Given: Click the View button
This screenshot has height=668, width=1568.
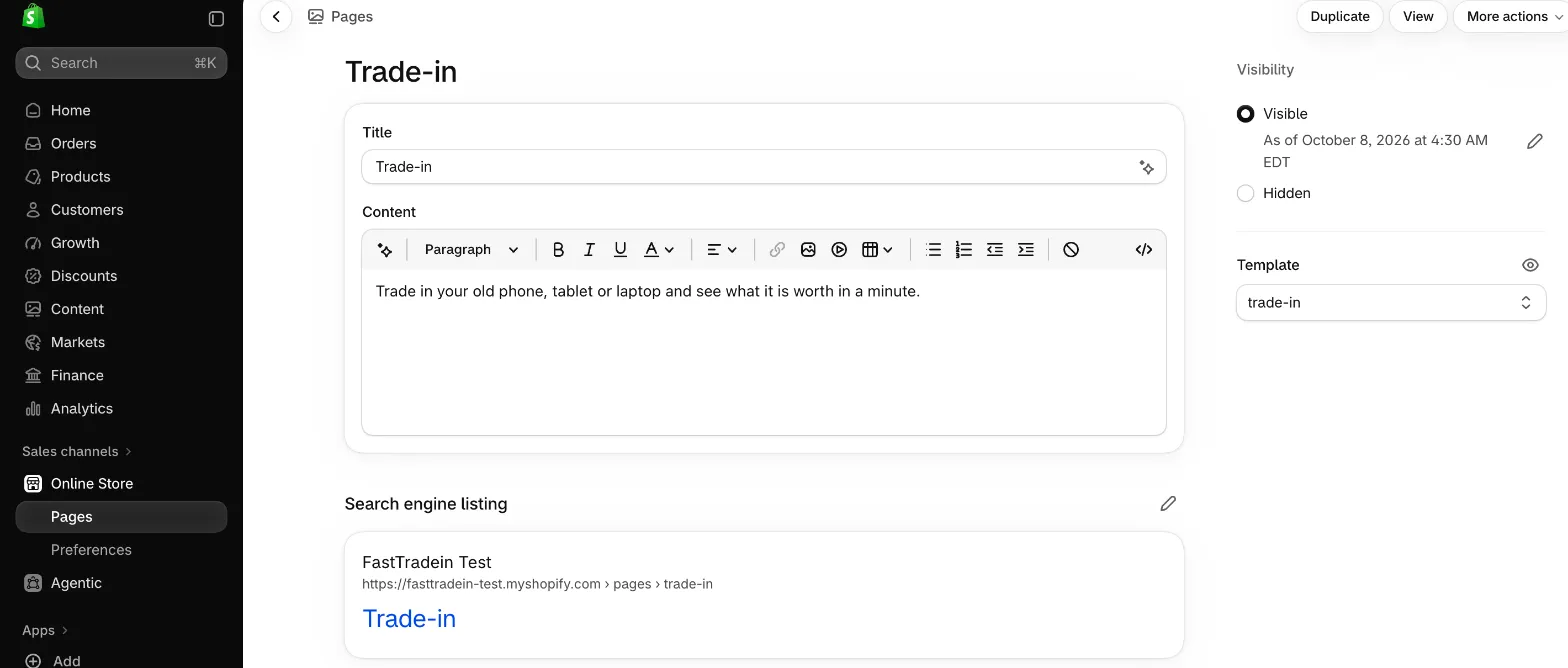Looking at the screenshot, I should pyautogui.click(x=1418, y=17).
